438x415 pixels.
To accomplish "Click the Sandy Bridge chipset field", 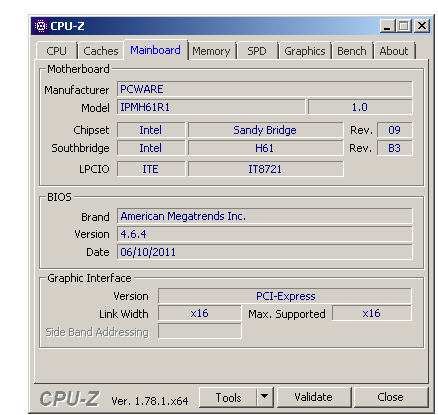I will 265,130.
